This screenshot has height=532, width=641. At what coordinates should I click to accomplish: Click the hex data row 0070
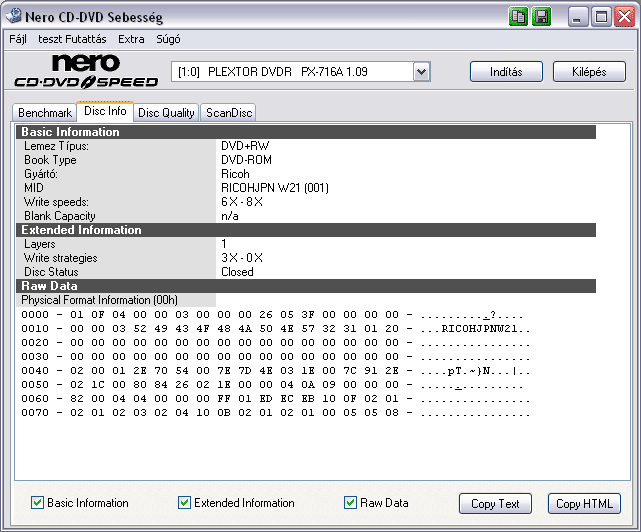(x=276, y=413)
